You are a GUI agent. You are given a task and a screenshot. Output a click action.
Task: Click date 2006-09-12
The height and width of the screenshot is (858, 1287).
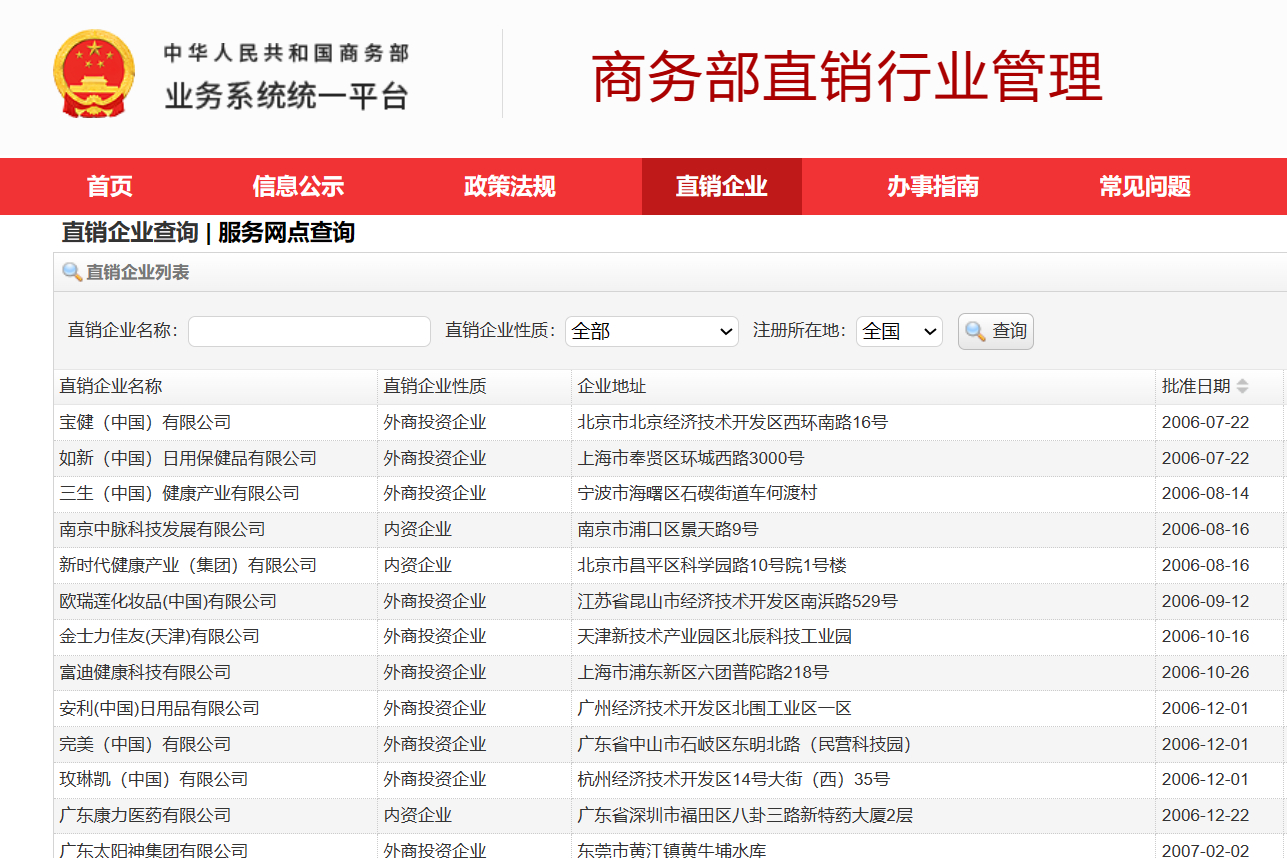pyautogui.click(x=1205, y=601)
